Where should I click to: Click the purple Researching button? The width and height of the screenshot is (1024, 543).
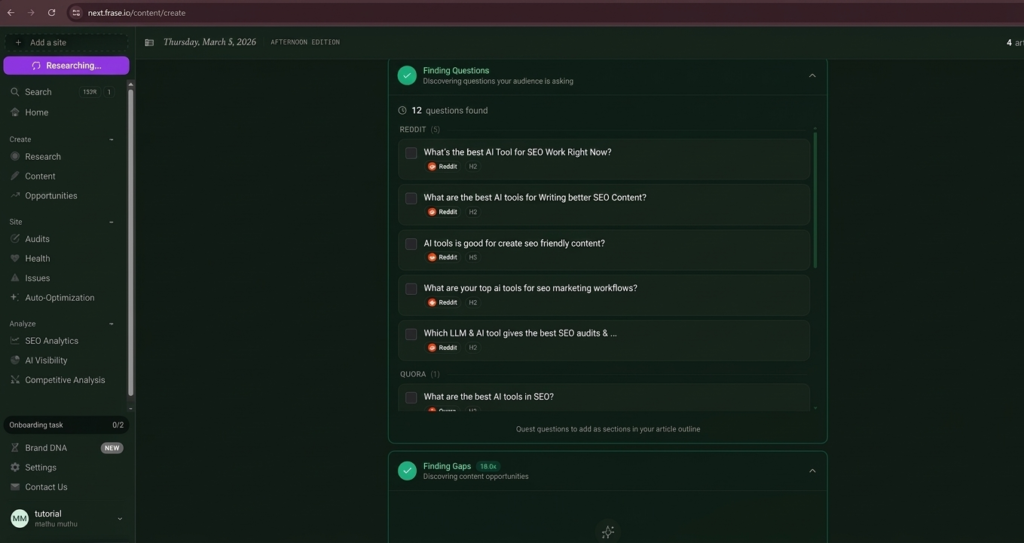66,65
